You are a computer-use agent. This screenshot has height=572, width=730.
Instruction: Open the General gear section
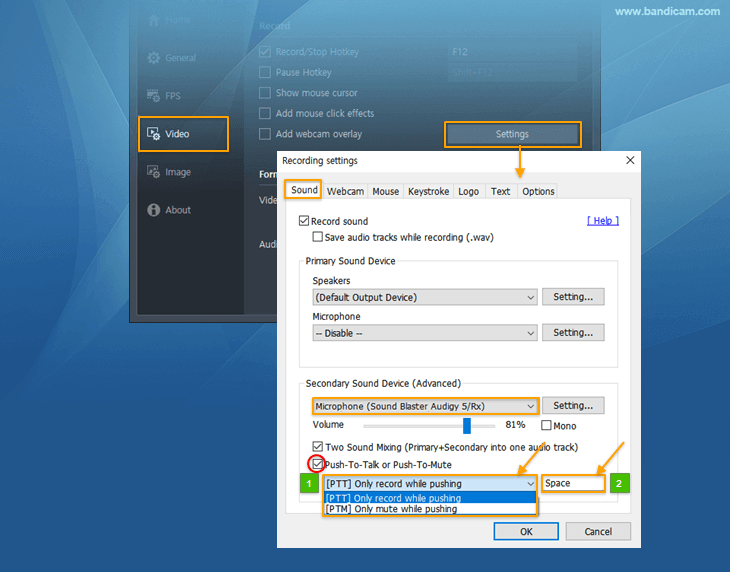pos(172,58)
